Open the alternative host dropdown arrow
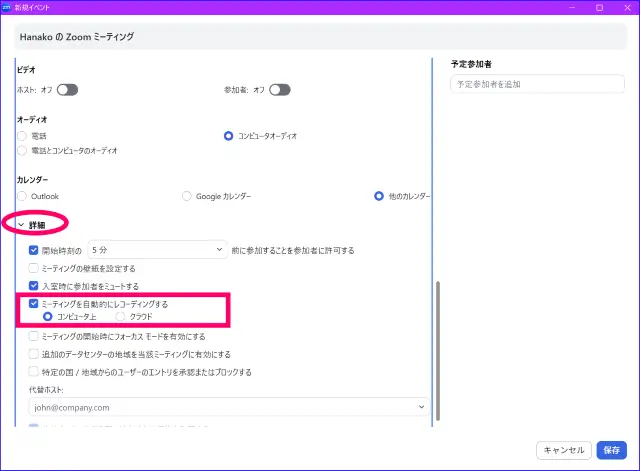Viewport: 640px width, 471px height. point(420,407)
